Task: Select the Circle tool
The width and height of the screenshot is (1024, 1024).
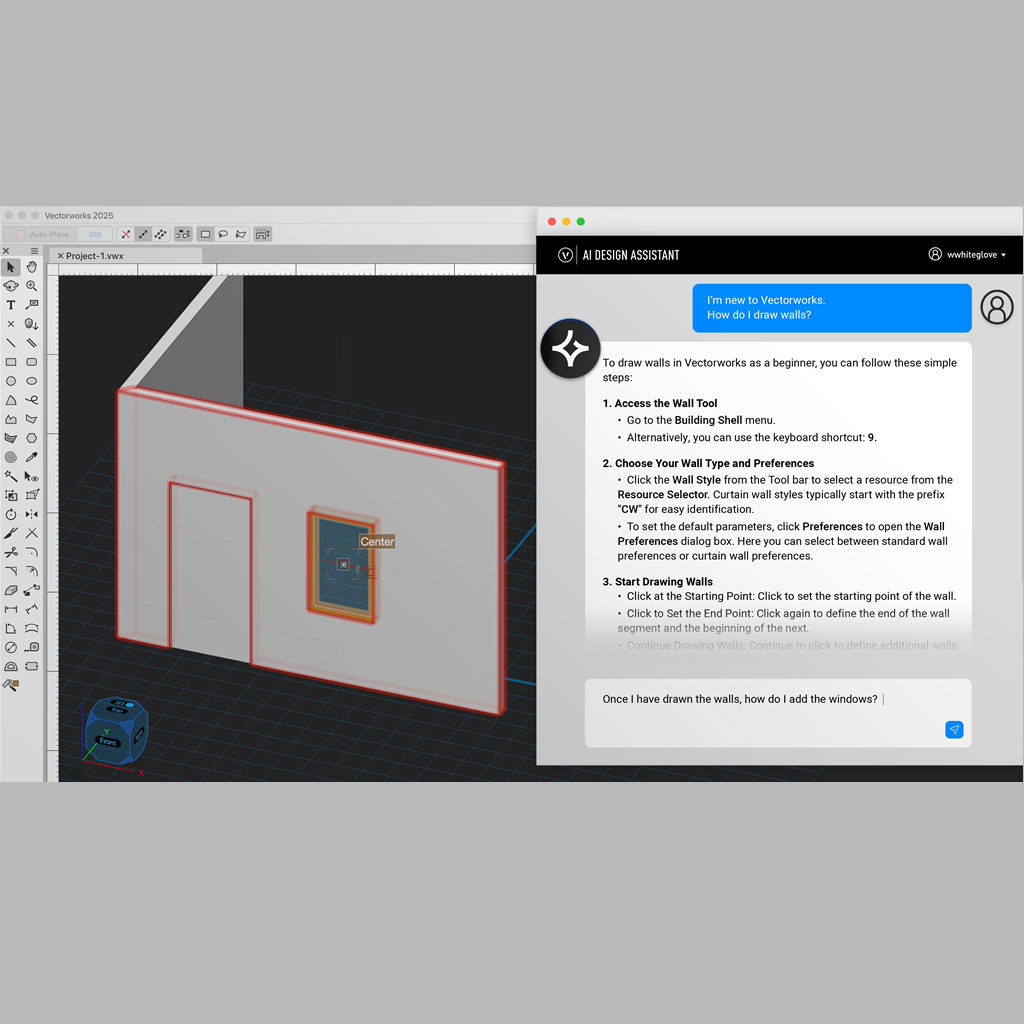Action: click(x=10, y=381)
